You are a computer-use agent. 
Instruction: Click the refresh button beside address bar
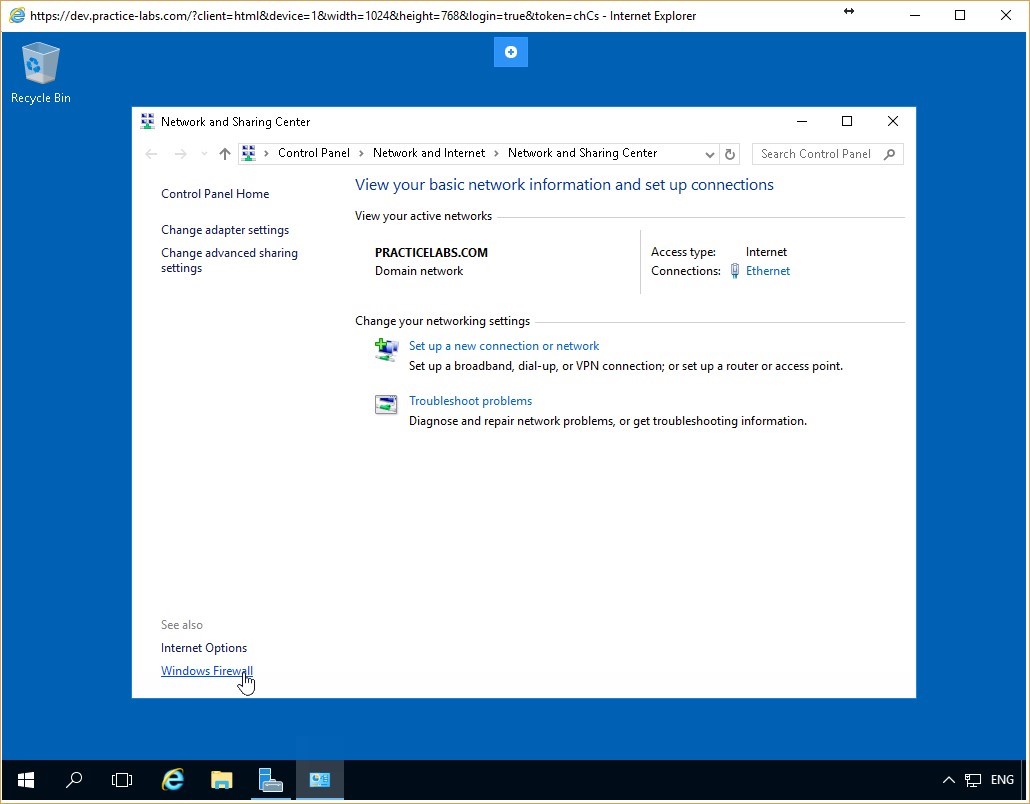(730, 154)
